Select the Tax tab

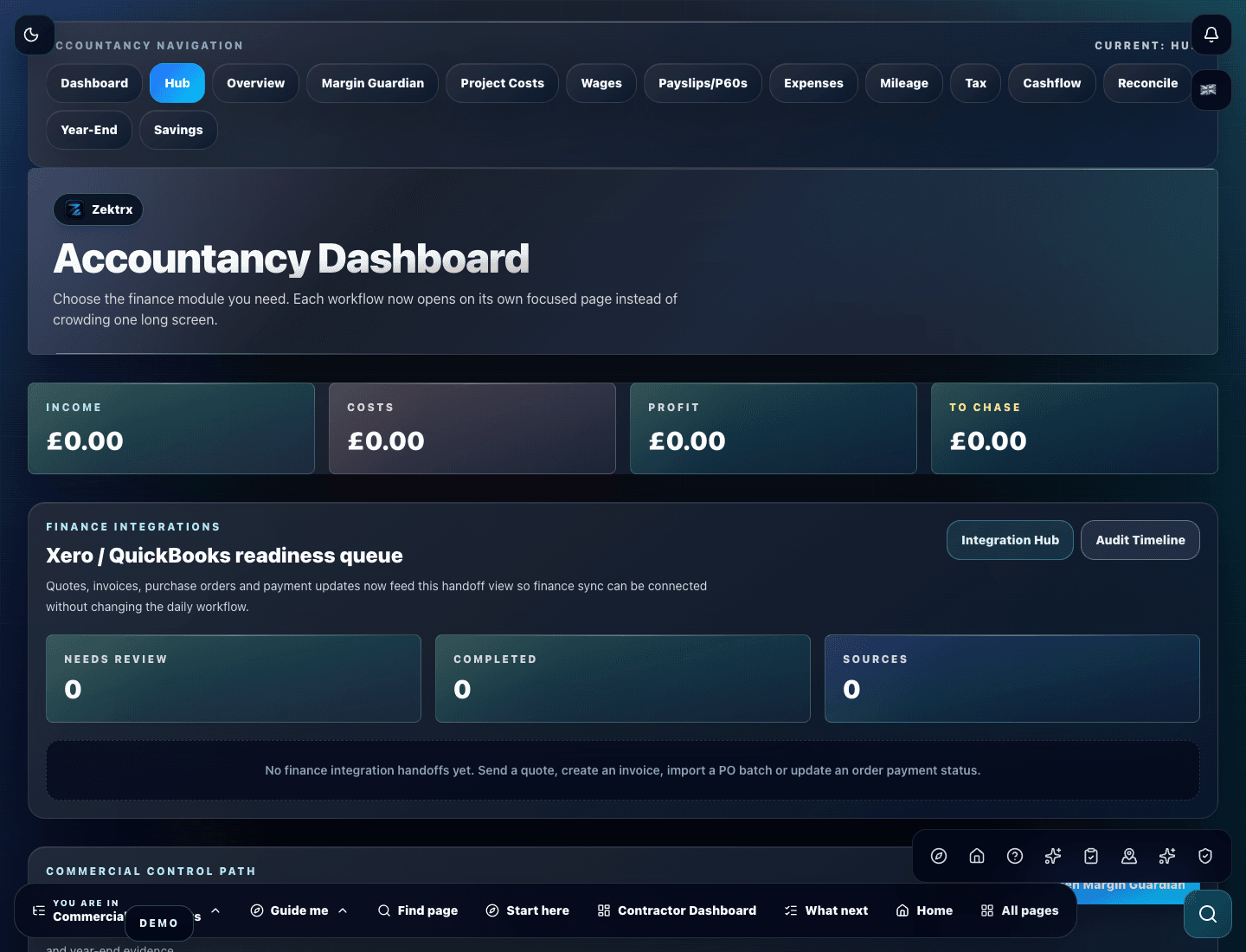[x=976, y=83]
